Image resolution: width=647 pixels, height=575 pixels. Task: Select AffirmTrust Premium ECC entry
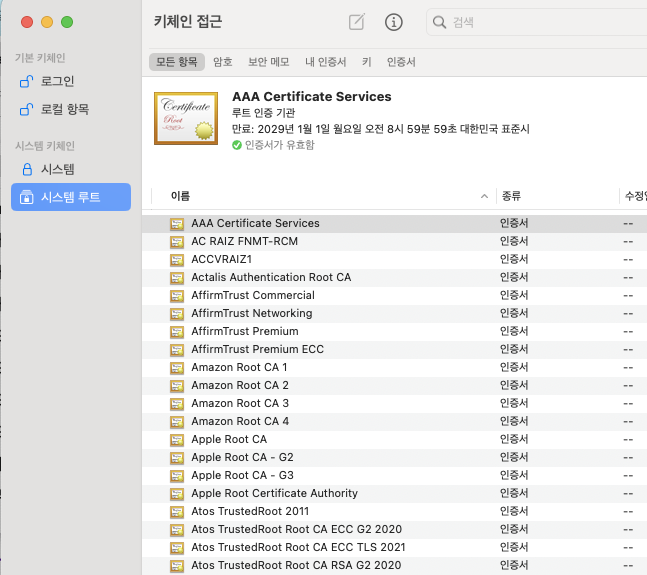coord(257,349)
